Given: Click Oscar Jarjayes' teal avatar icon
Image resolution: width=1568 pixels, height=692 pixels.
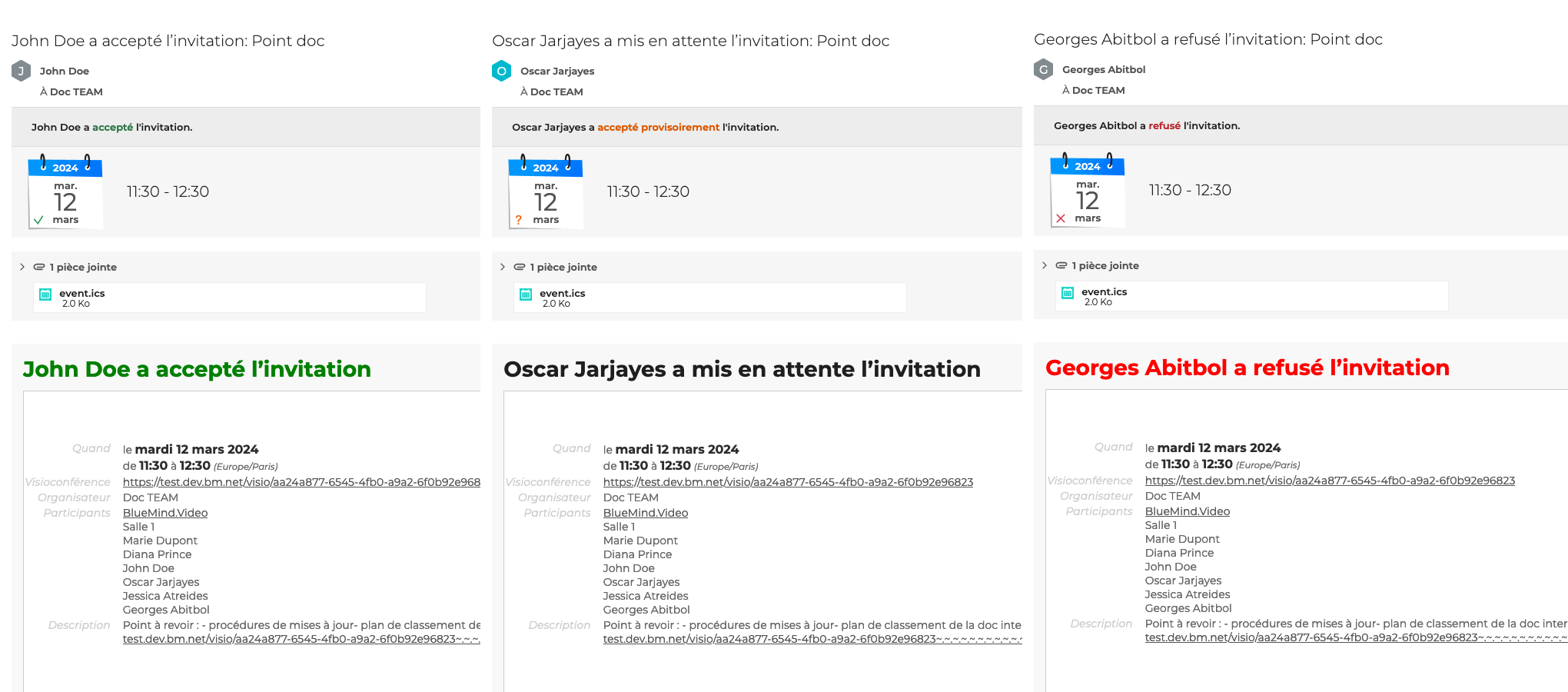Looking at the screenshot, I should 501,71.
